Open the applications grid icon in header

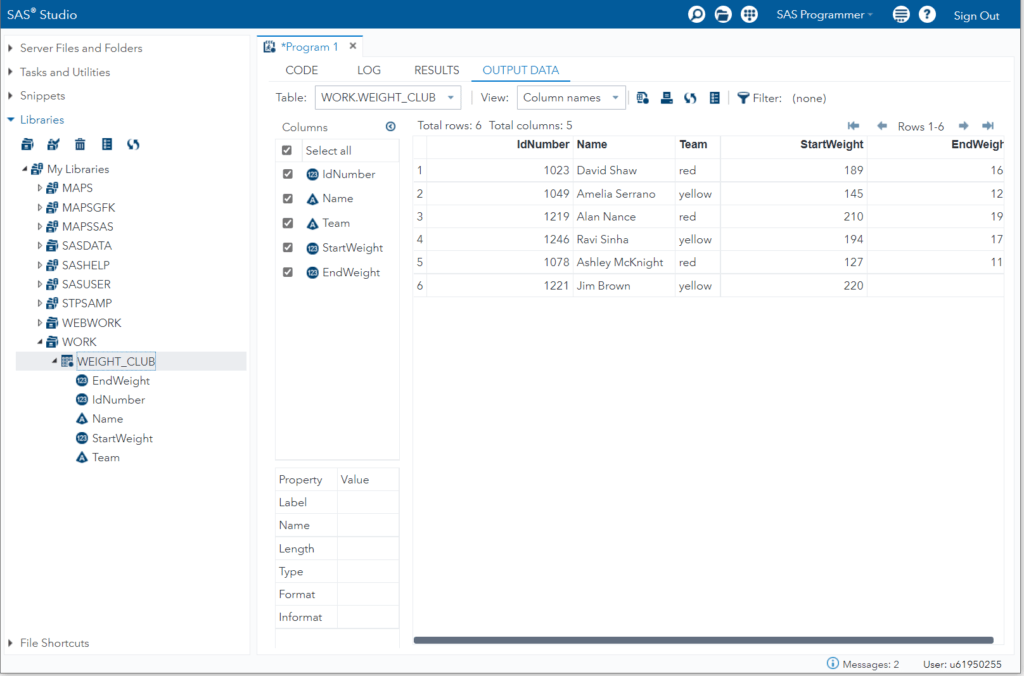point(749,14)
